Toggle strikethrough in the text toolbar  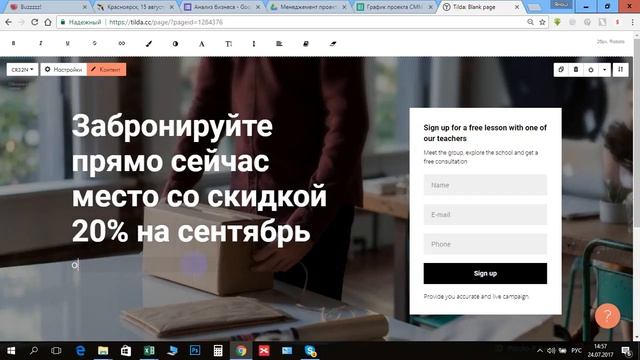[x=94, y=43]
